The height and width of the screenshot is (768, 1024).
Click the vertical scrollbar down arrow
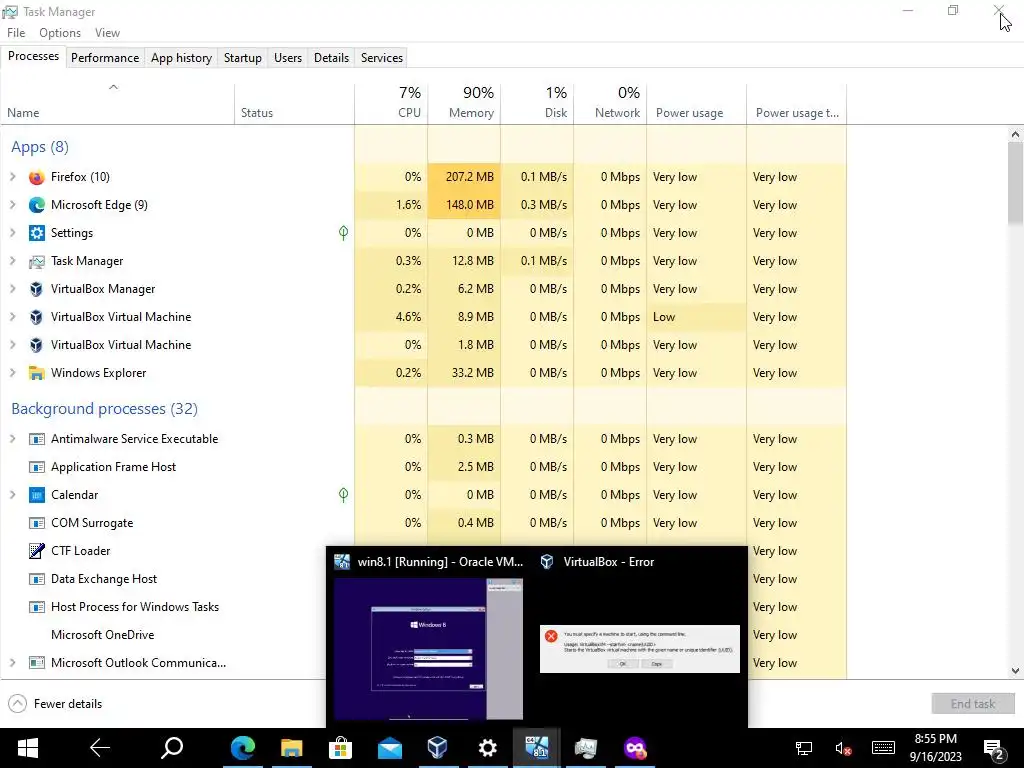[1015, 671]
